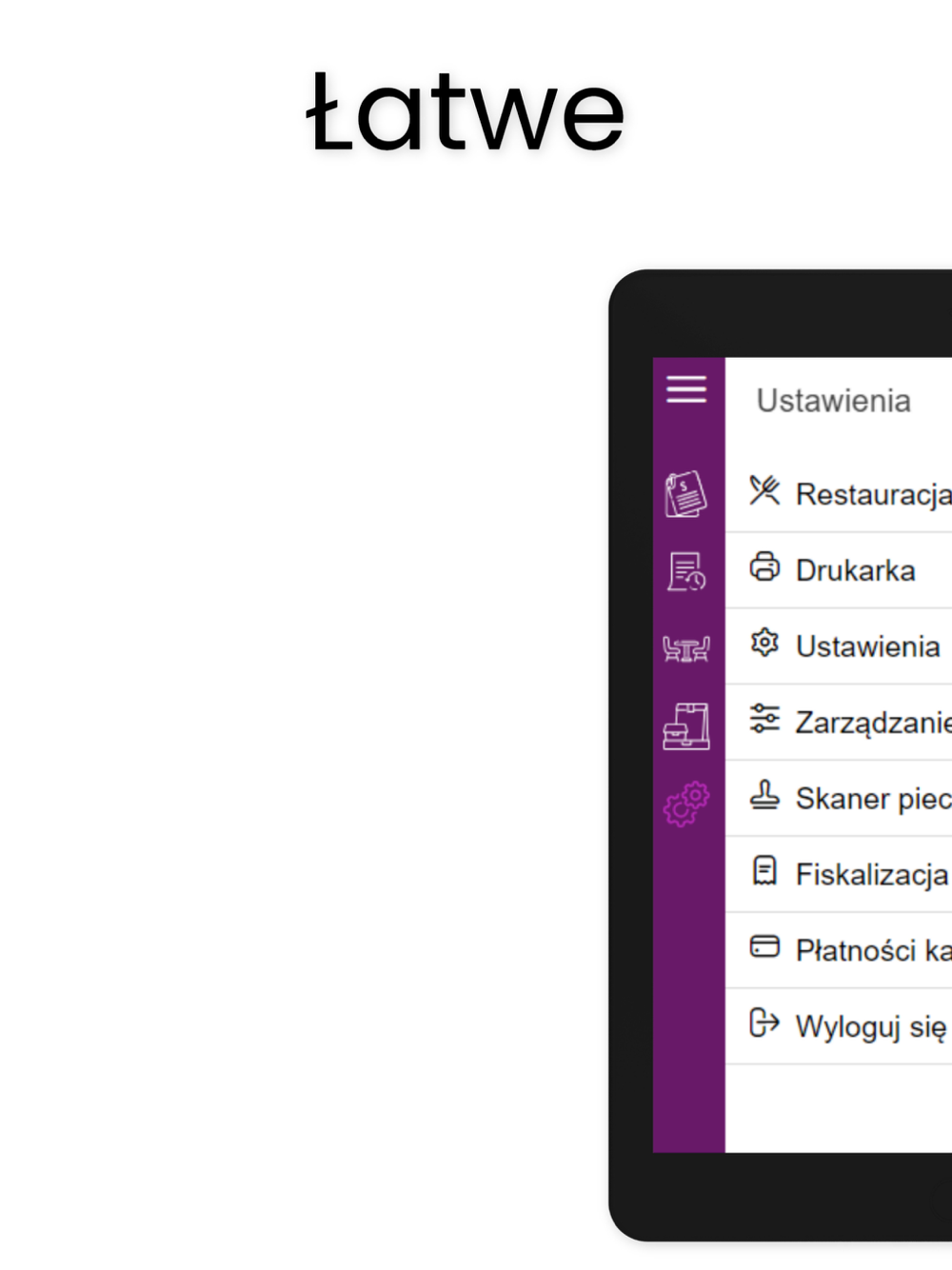Open the Drukarka settings entry
This screenshot has height=1270, width=952.
point(839,570)
